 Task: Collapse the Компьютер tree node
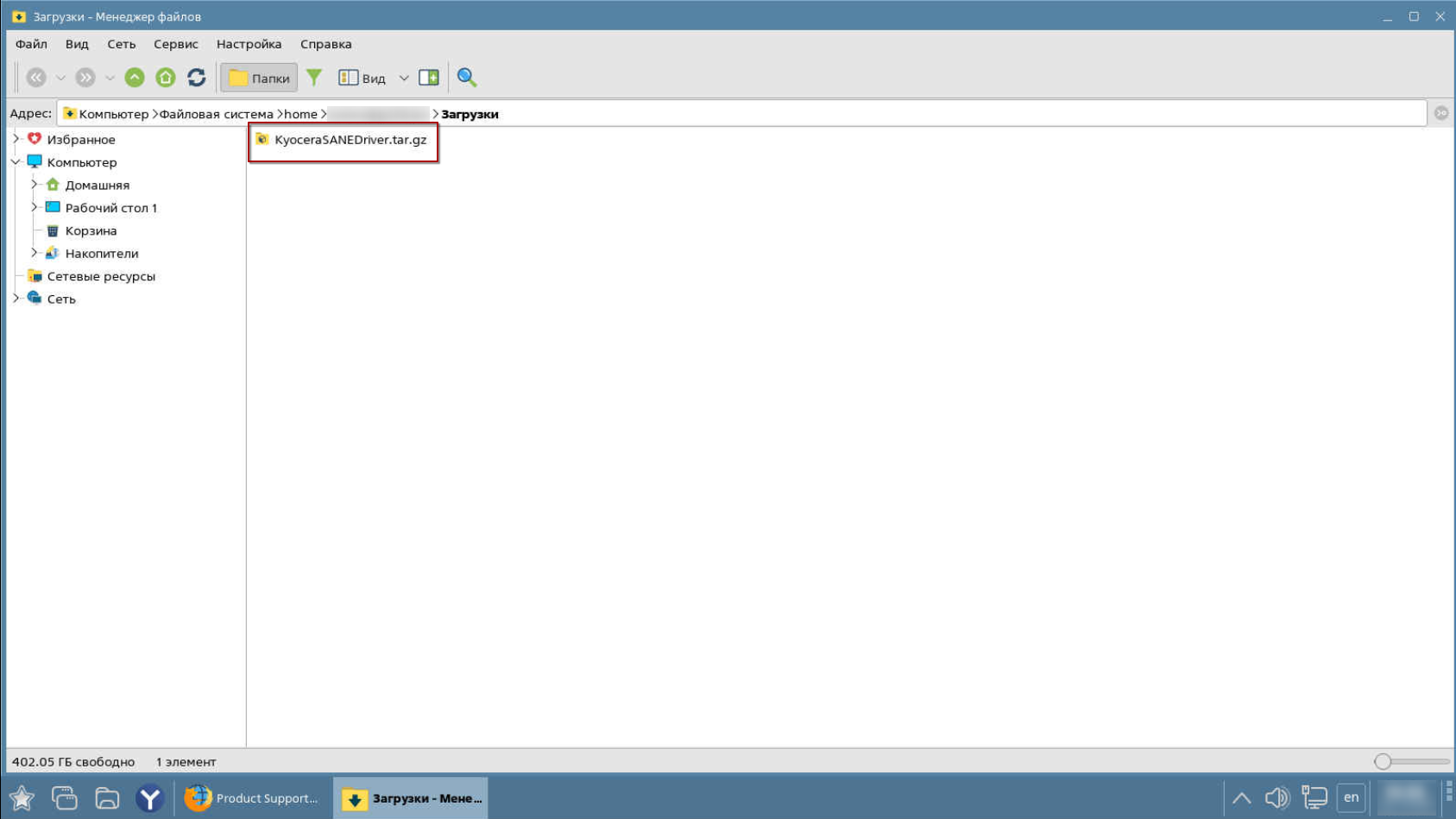point(16,162)
